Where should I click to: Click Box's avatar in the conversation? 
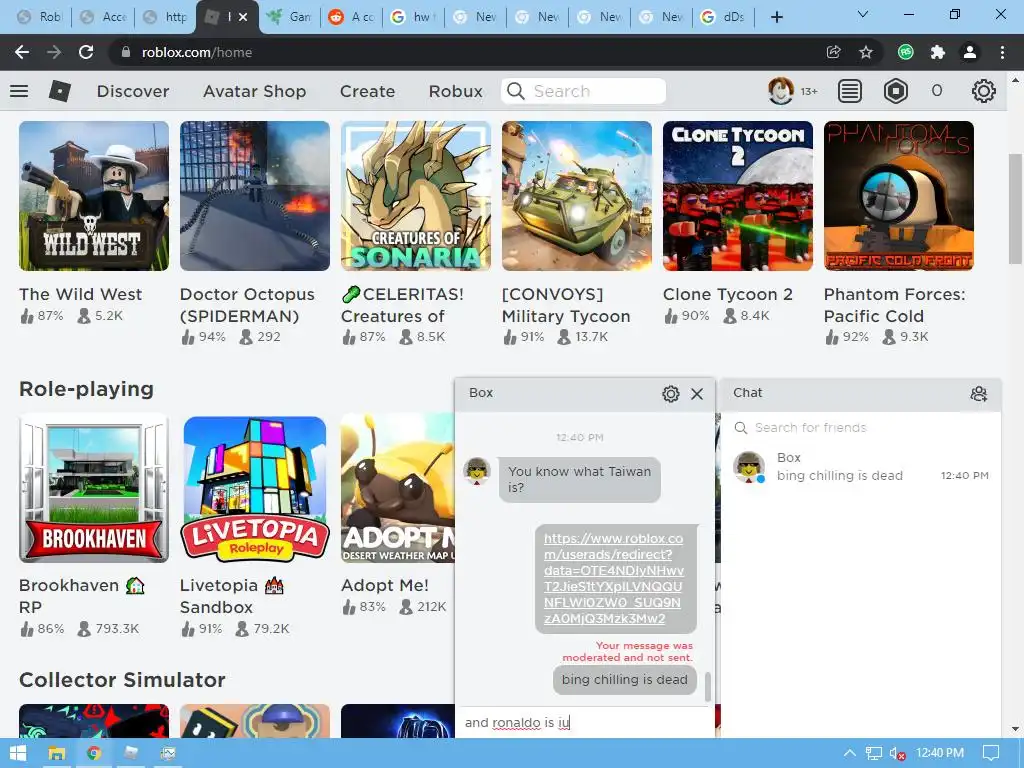[477, 471]
